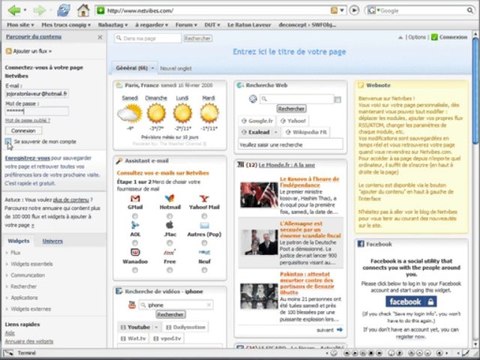Image resolution: width=480 pixels, height=360 pixels.
Task: Click the green Connexion icon top right
Action: click(434, 37)
